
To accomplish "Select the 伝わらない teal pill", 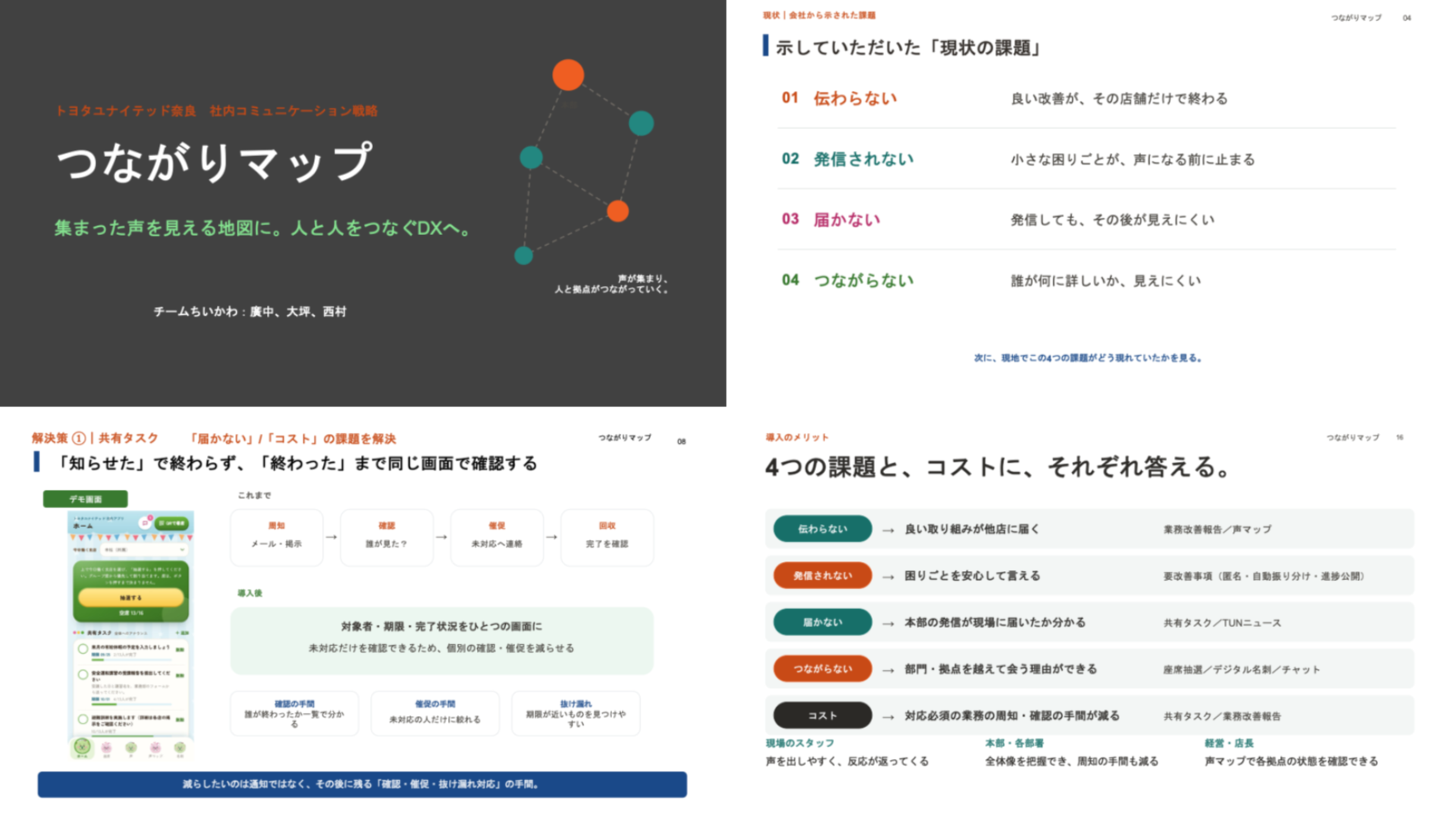I will 822,529.
